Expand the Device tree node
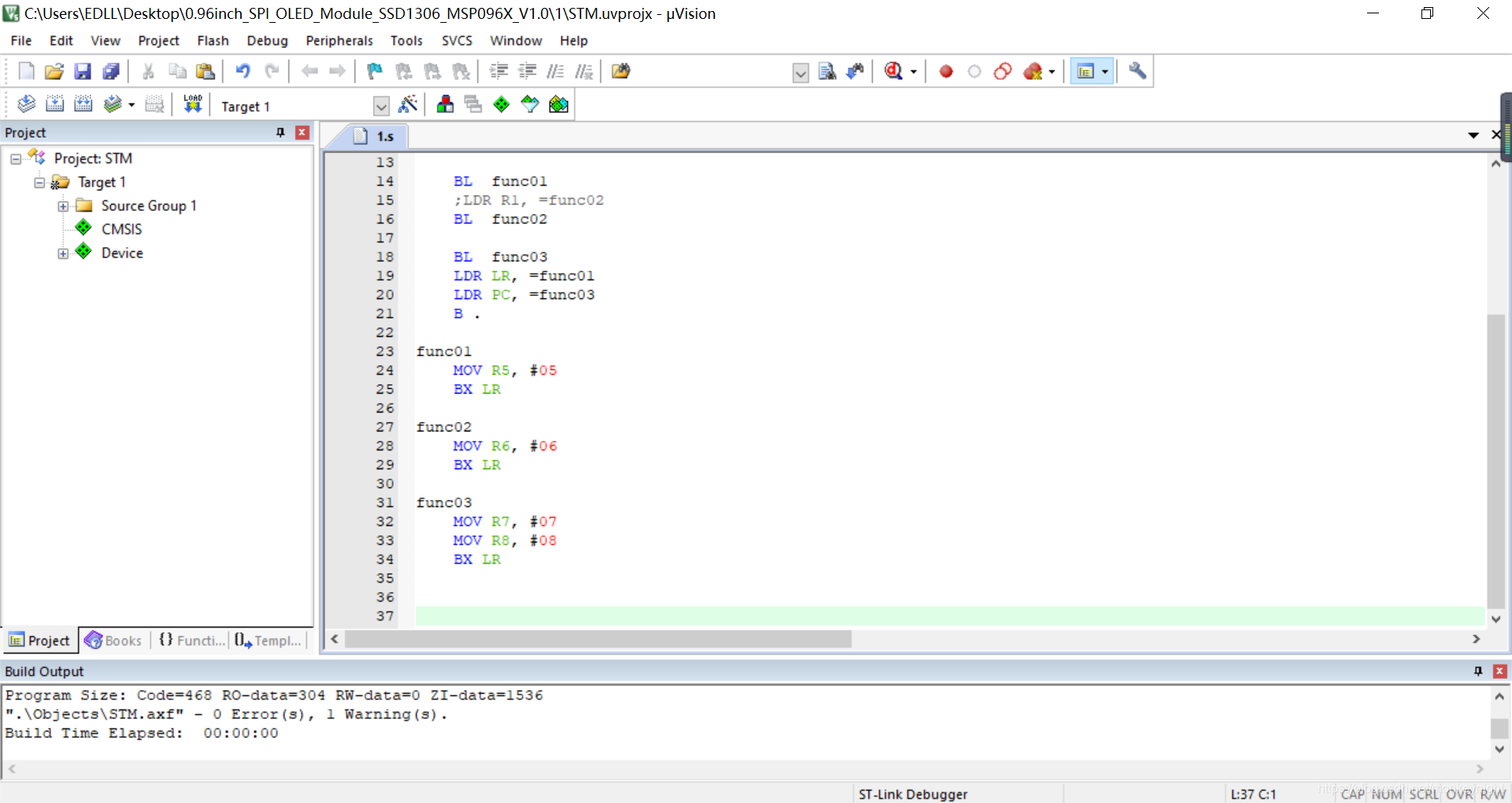 (x=63, y=253)
